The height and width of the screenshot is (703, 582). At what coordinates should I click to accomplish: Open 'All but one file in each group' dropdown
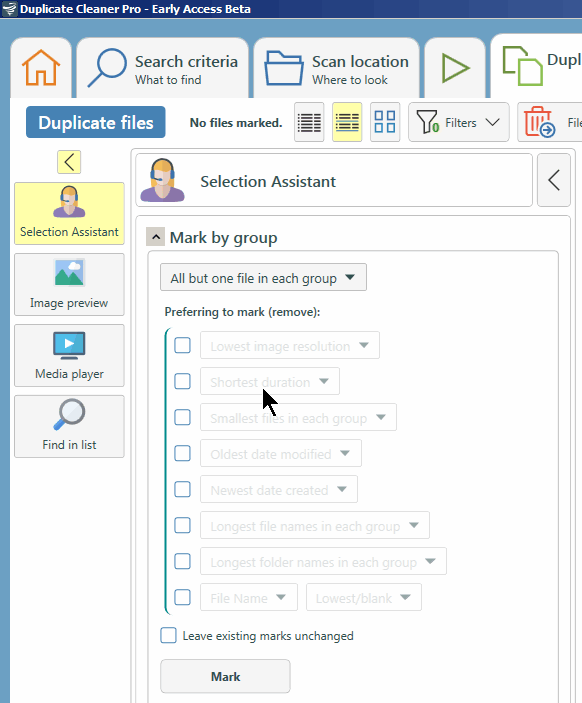263,278
